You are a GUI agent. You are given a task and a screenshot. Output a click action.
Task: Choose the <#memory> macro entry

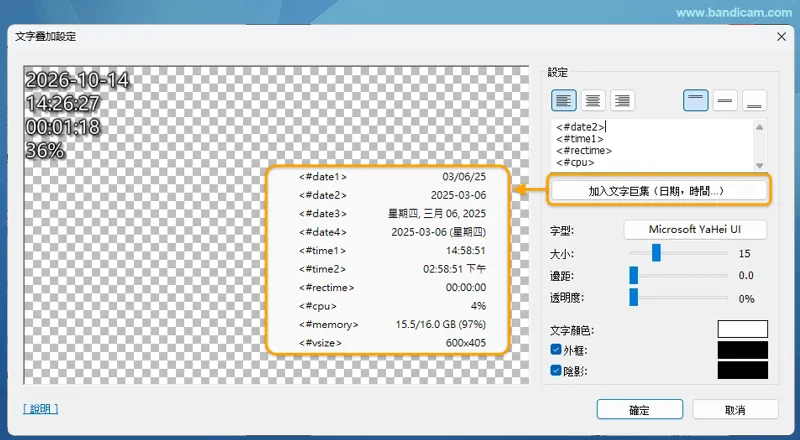pos(392,325)
